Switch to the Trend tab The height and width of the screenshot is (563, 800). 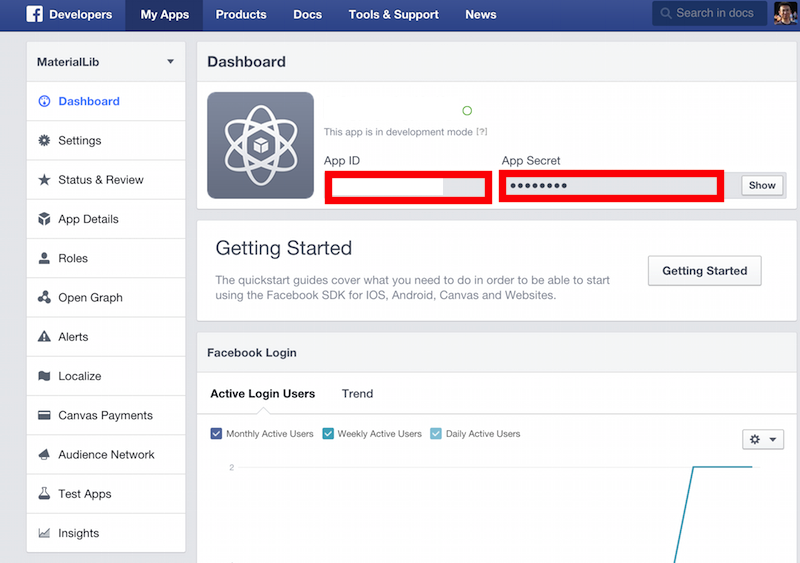point(357,394)
